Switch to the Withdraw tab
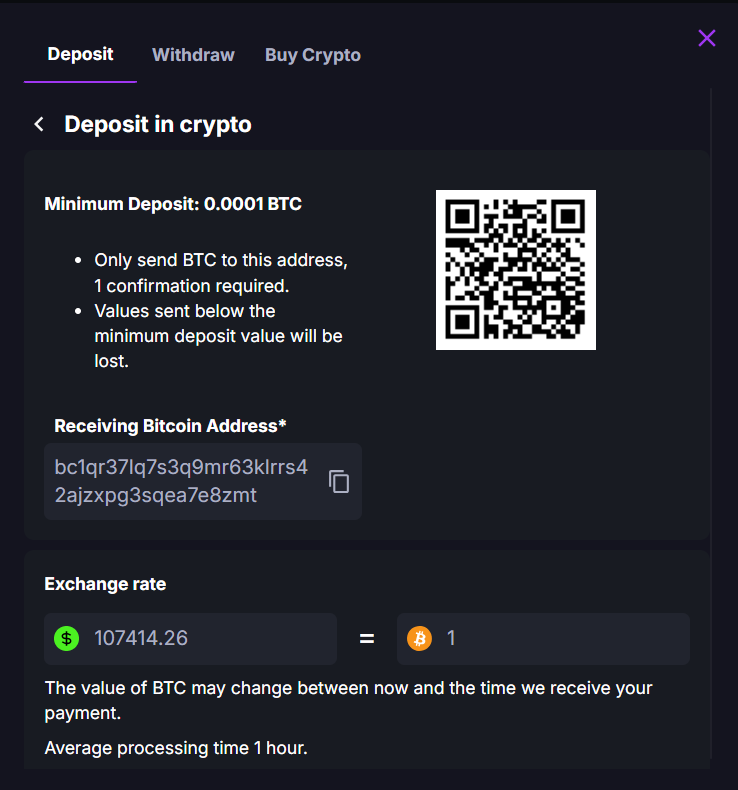This screenshot has width=738, height=790. coord(193,55)
